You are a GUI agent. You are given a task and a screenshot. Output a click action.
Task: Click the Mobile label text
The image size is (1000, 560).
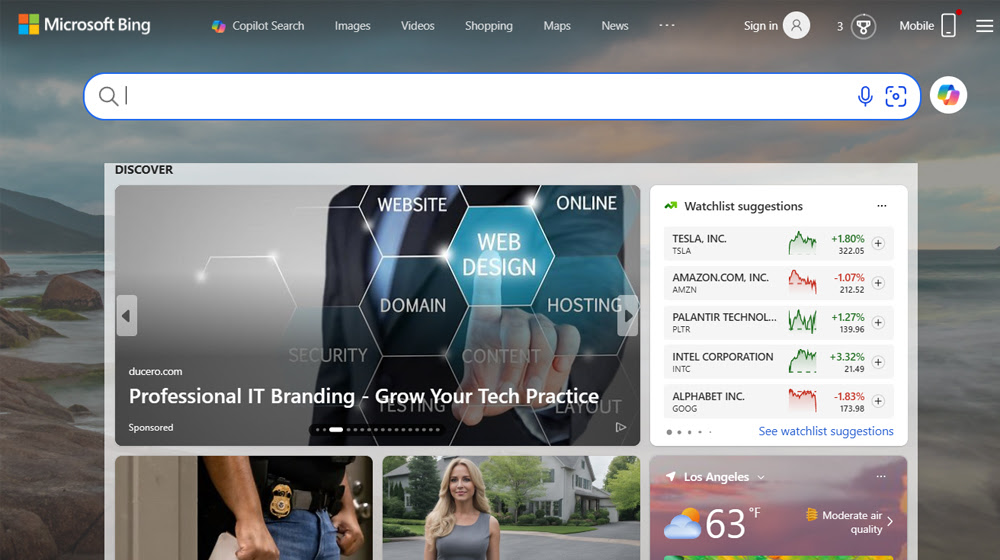coord(916,26)
